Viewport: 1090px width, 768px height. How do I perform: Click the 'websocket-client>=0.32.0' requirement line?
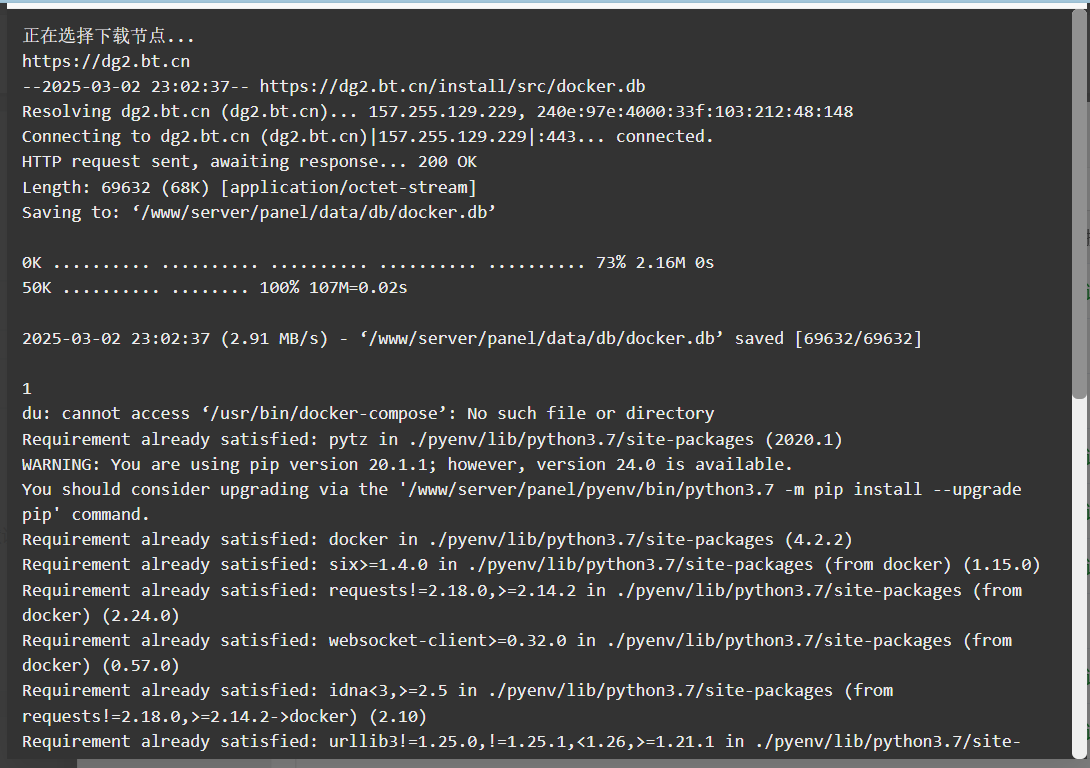coord(516,653)
